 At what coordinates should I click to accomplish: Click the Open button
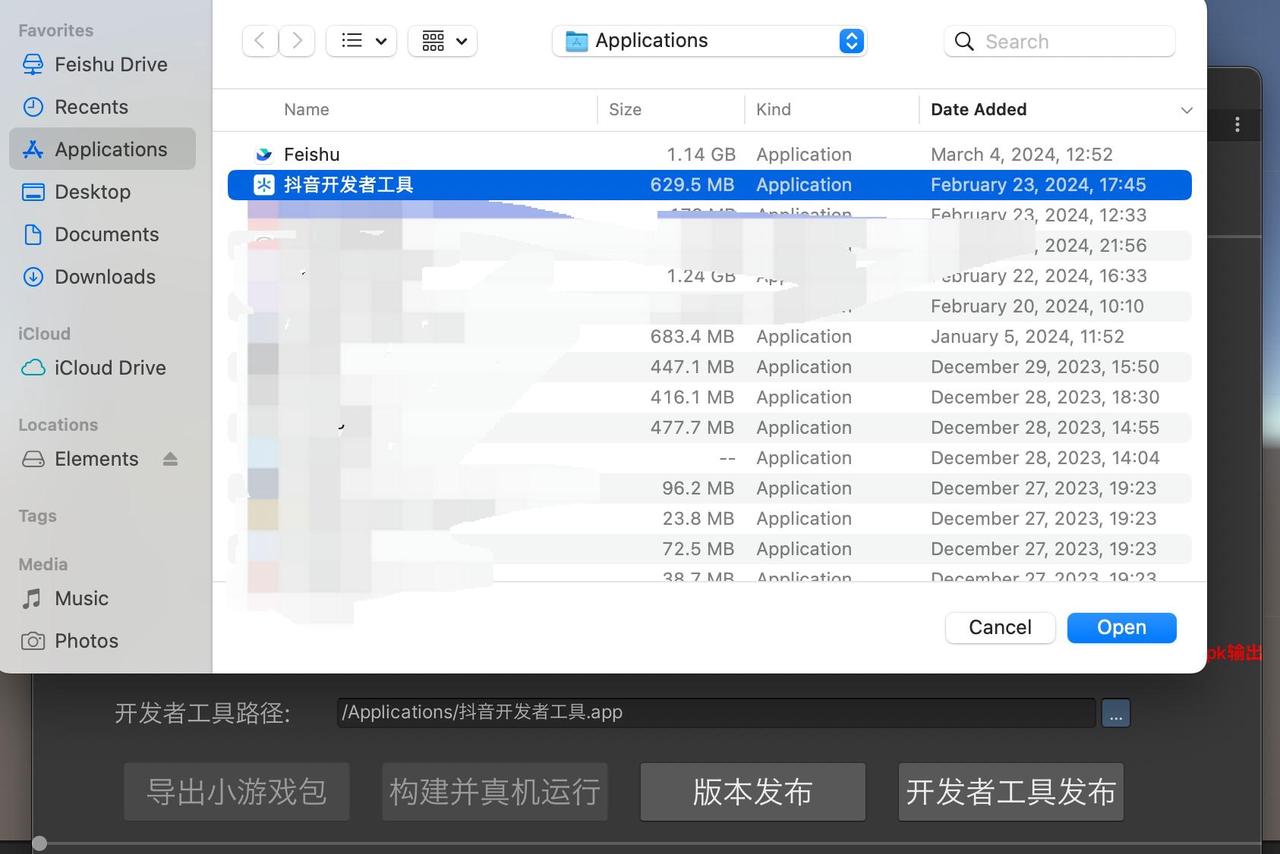[x=1122, y=627]
